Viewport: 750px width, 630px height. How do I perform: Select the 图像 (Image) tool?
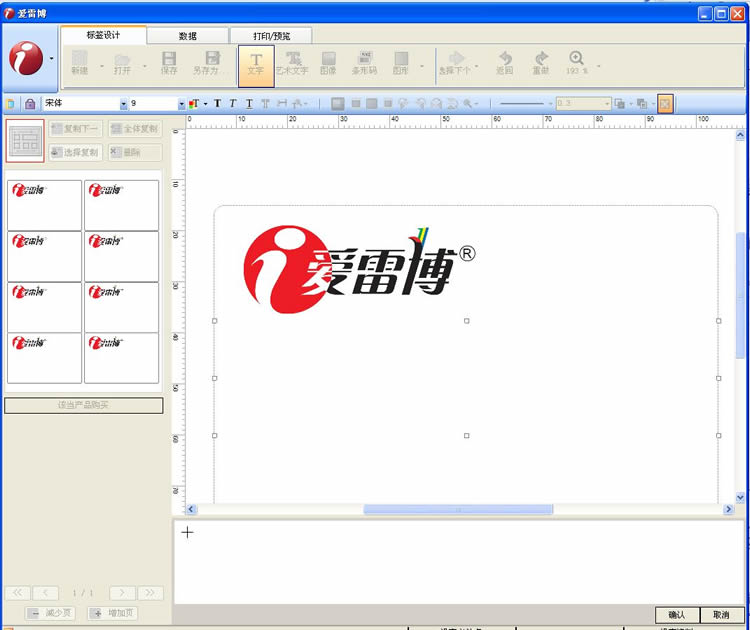[x=328, y=63]
